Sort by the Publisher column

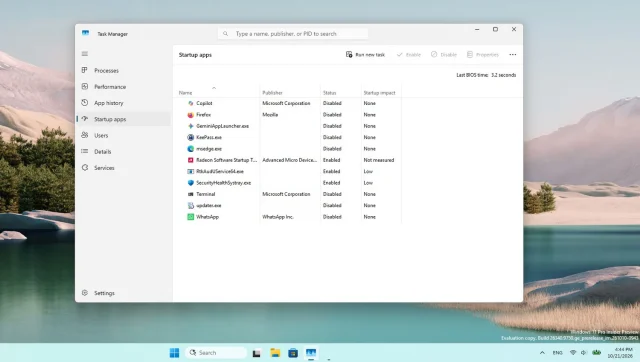click(272, 93)
